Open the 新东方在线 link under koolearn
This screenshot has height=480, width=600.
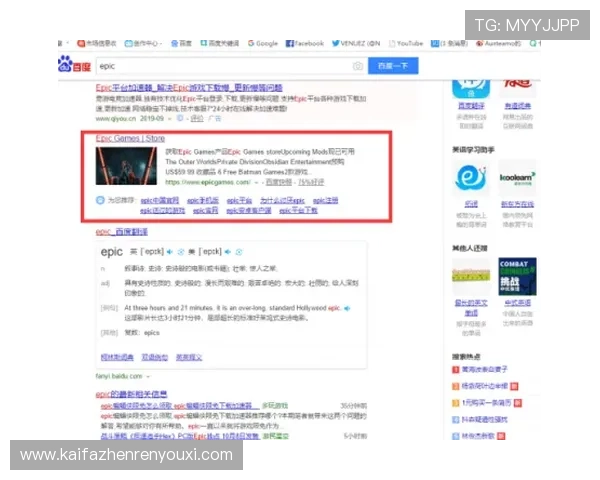[x=517, y=204]
